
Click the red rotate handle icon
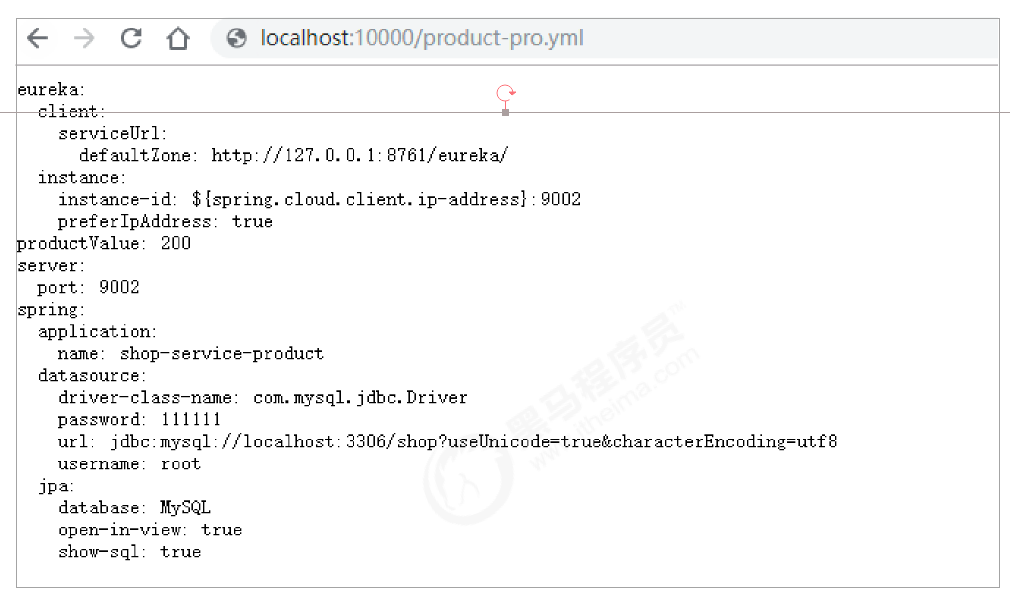[506, 93]
